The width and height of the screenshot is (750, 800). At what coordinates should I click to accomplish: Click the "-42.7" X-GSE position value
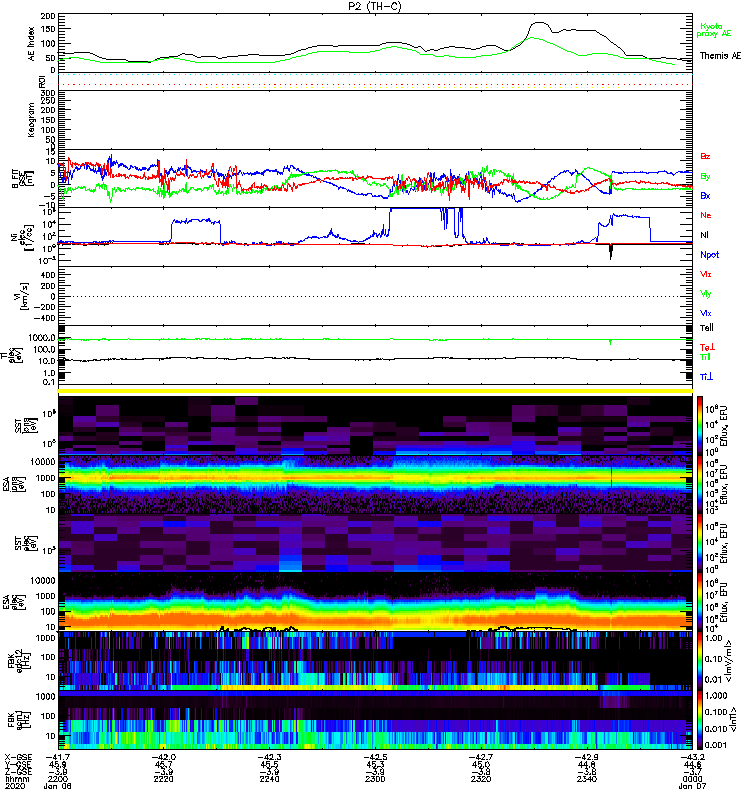pos(481,757)
